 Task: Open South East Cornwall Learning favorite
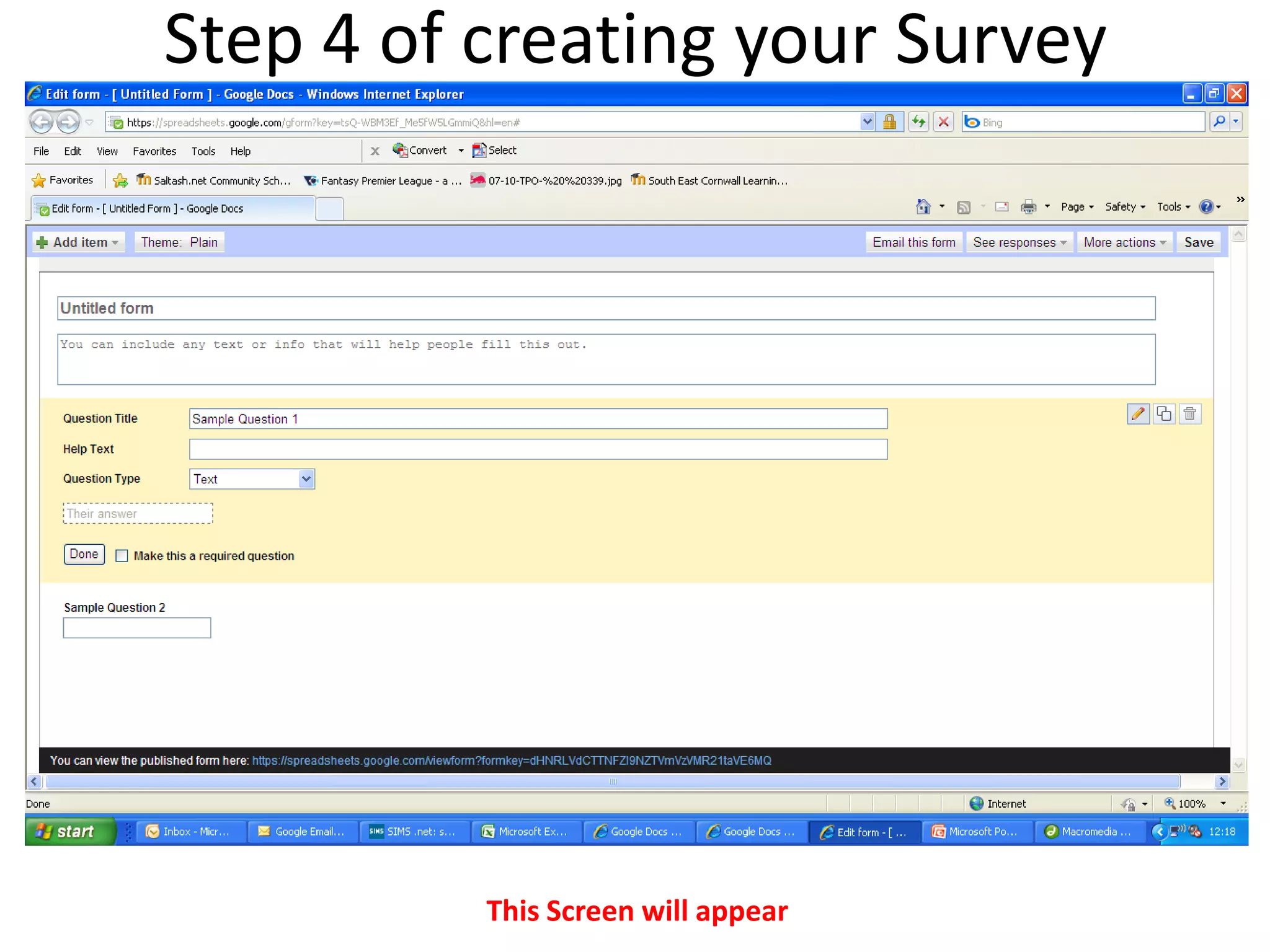709,180
